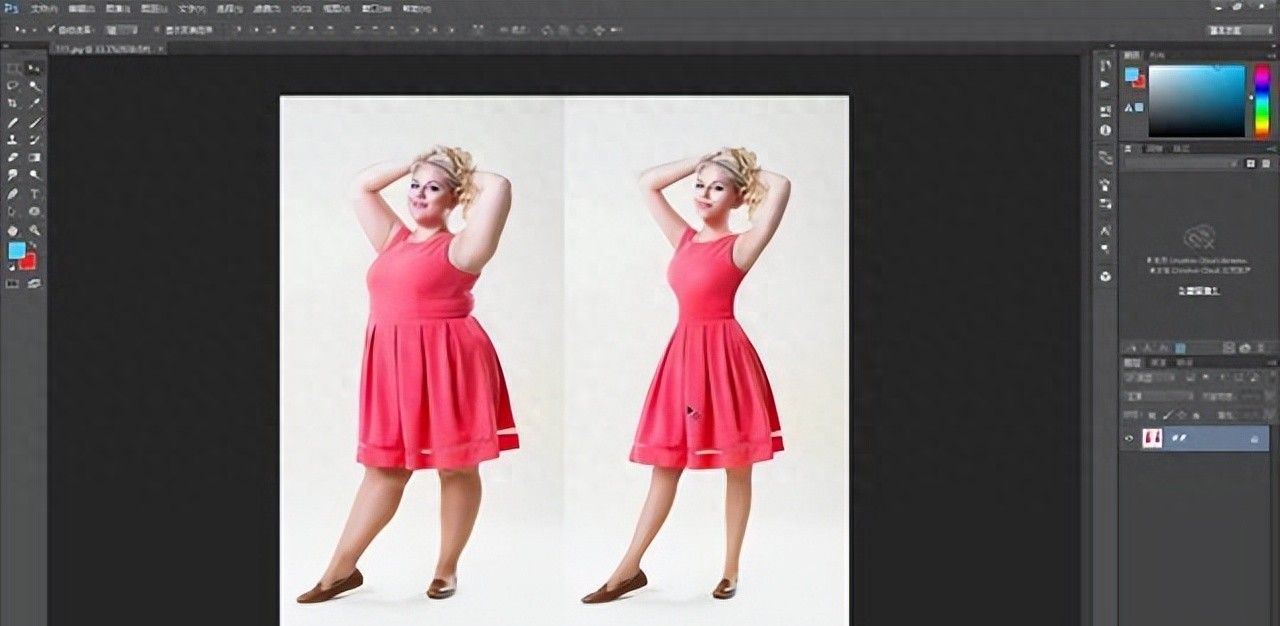Select the Lasso tool
The height and width of the screenshot is (626, 1280).
[12, 86]
